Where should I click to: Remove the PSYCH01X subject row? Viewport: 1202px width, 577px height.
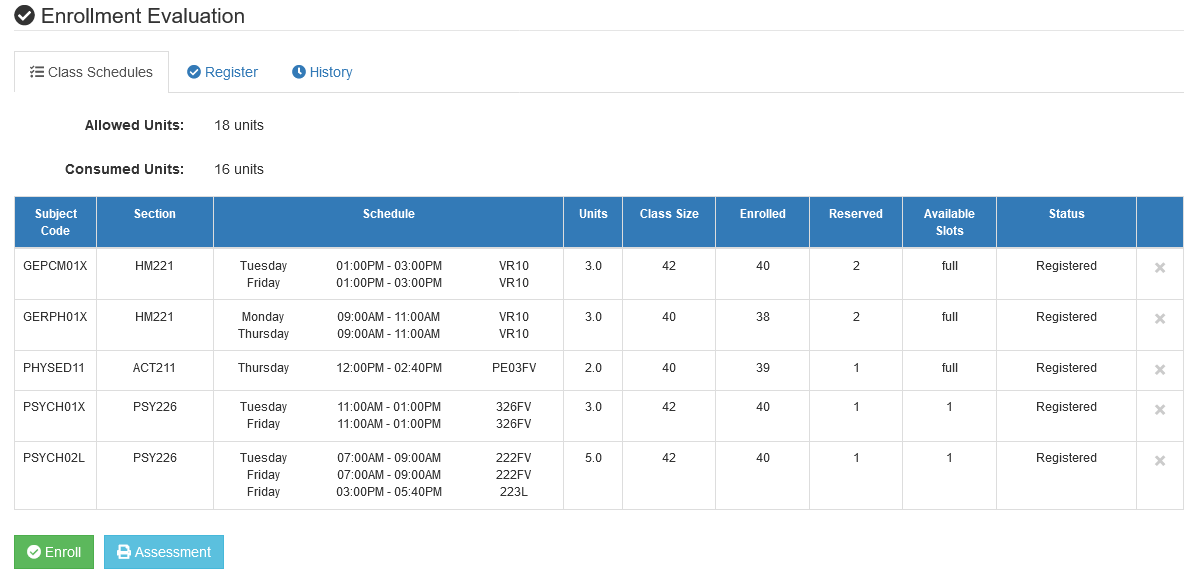(x=1160, y=410)
